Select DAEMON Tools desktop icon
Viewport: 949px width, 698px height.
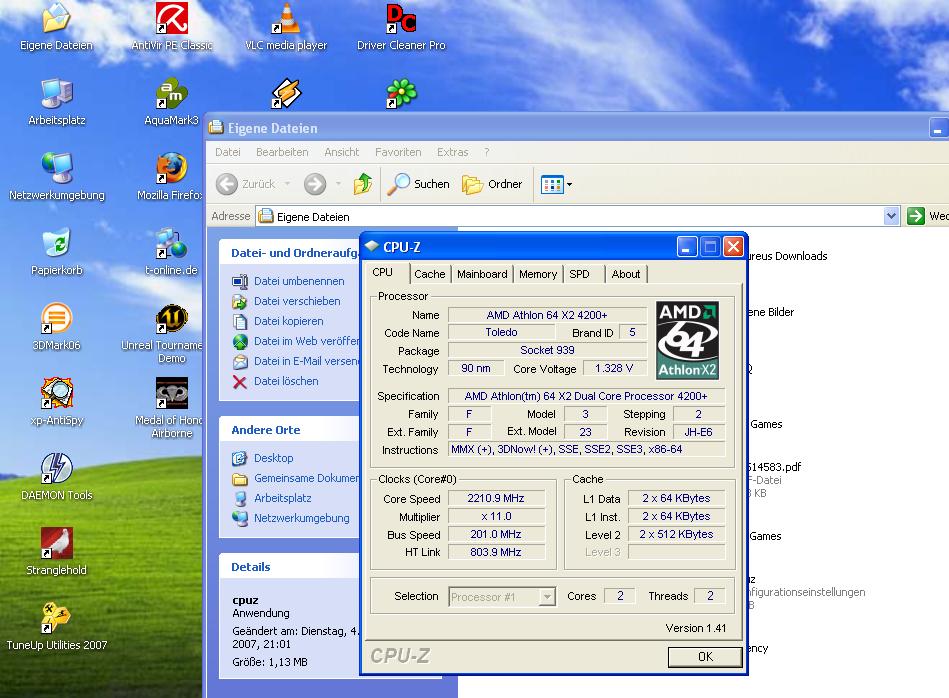click(x=57, y=477)
